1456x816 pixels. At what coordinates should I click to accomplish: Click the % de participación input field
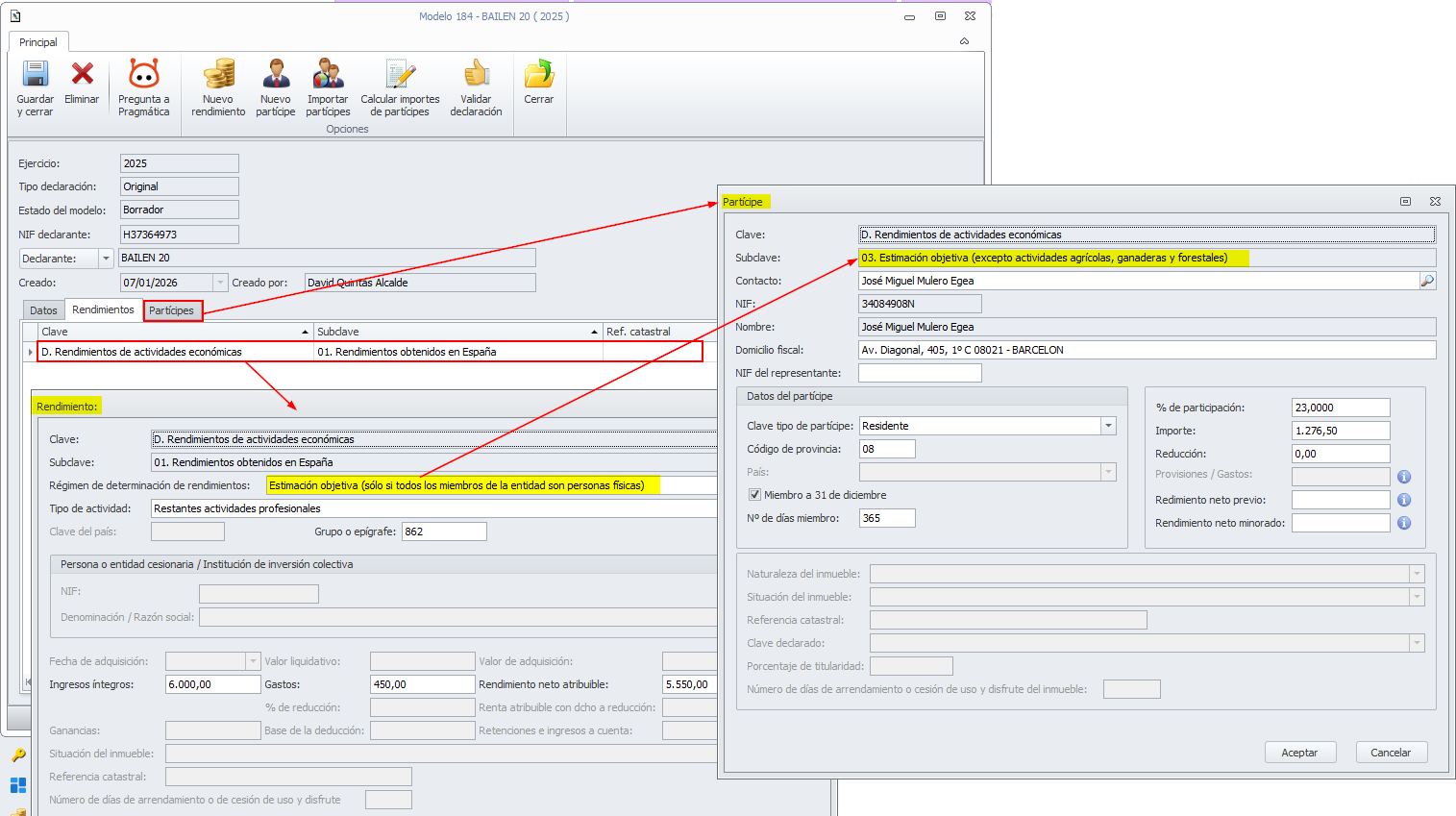[x=1340, y=408]
